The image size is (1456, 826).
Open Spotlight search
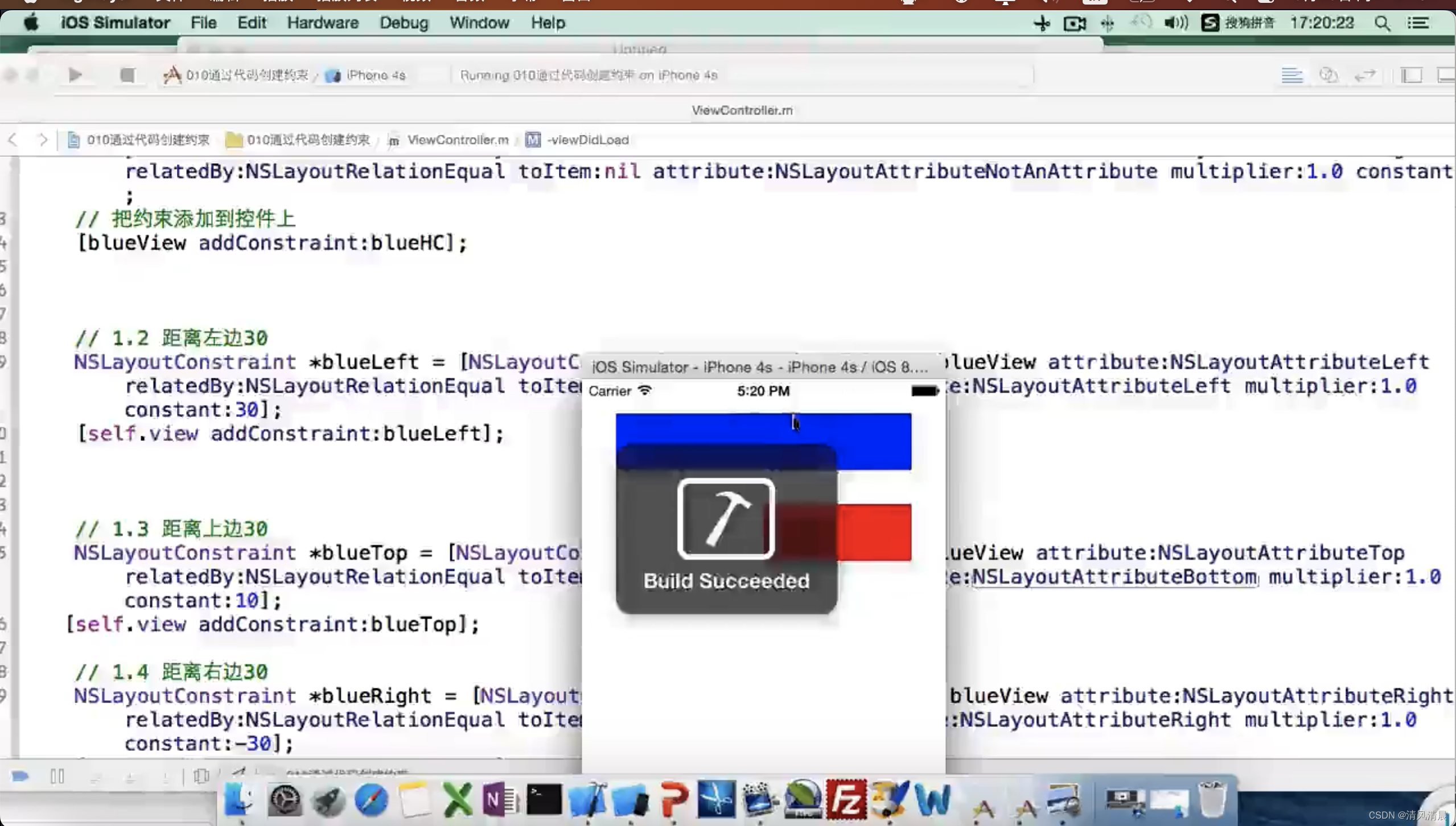pos(1383,23)
